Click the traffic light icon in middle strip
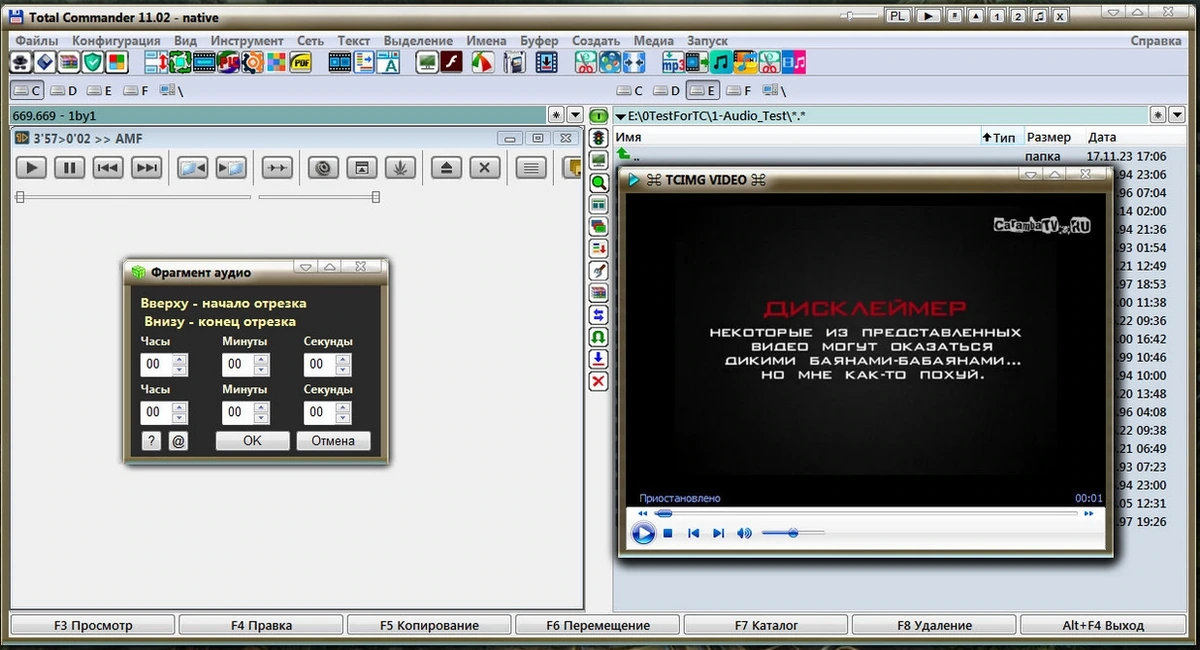Viewport: 1200px width, 650px height. (599, 138)
